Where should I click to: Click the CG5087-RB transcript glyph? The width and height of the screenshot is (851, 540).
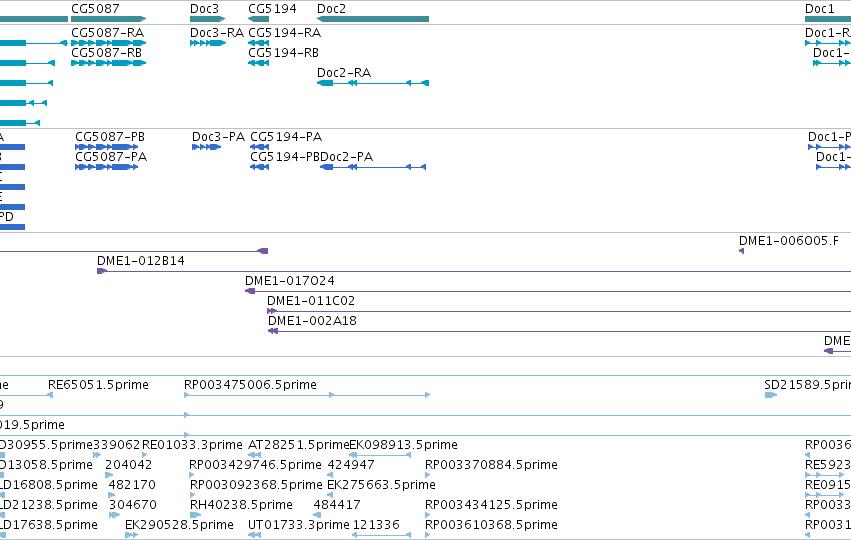(x=109, y=63)
